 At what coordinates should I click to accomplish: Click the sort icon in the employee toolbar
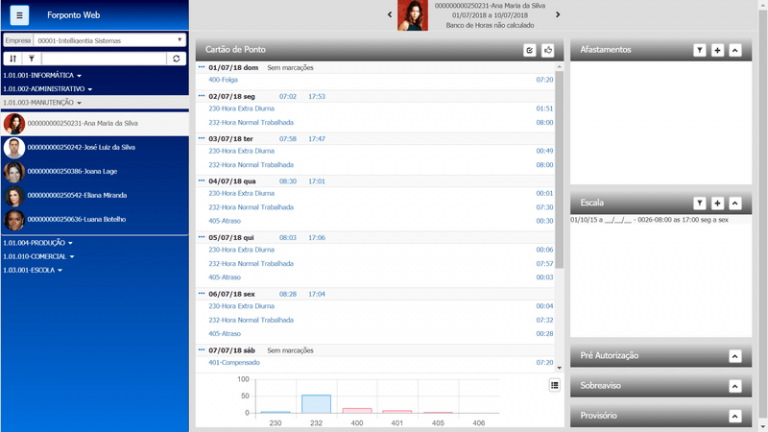13,59
